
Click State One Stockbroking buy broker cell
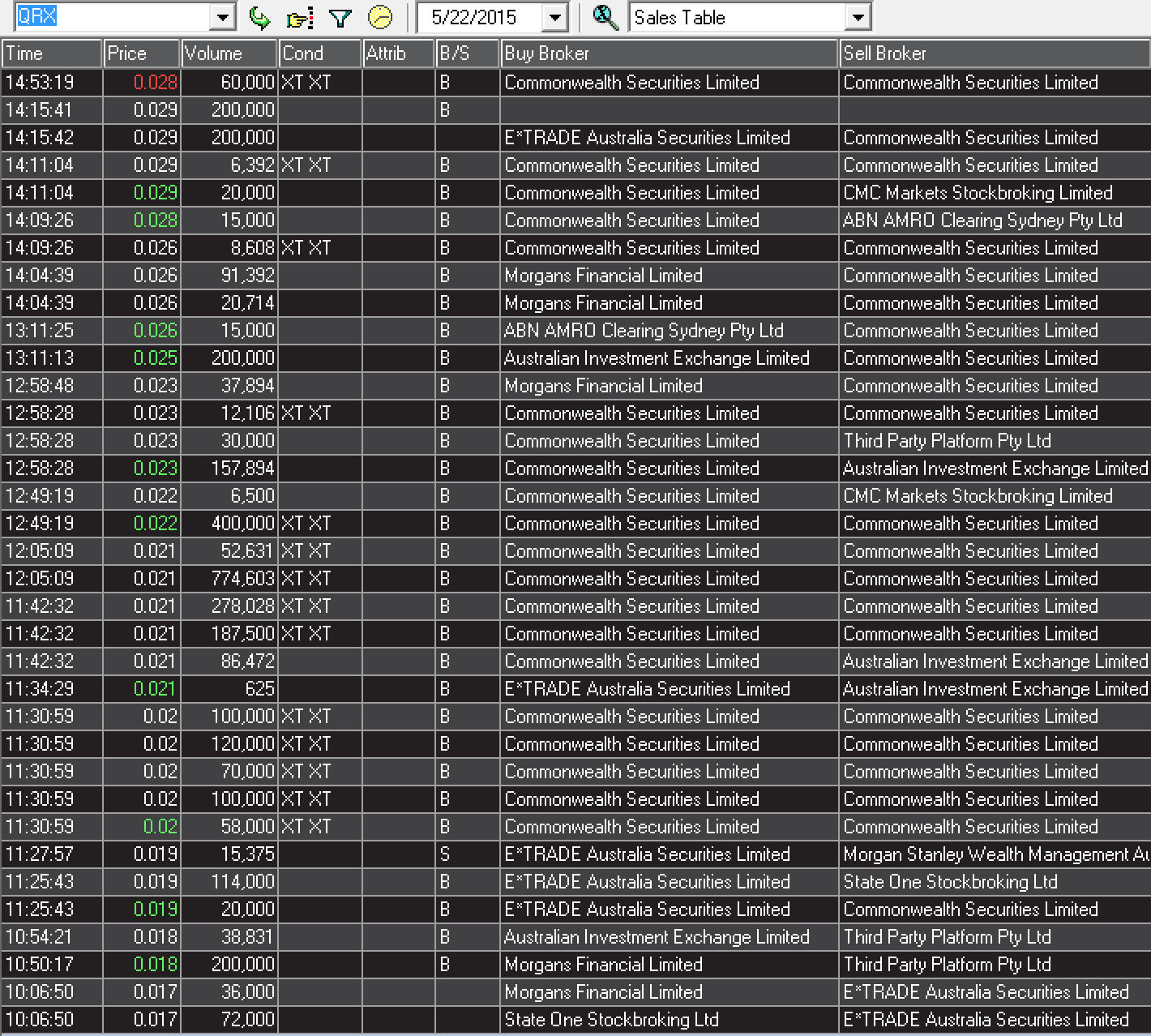(669, 1020)
